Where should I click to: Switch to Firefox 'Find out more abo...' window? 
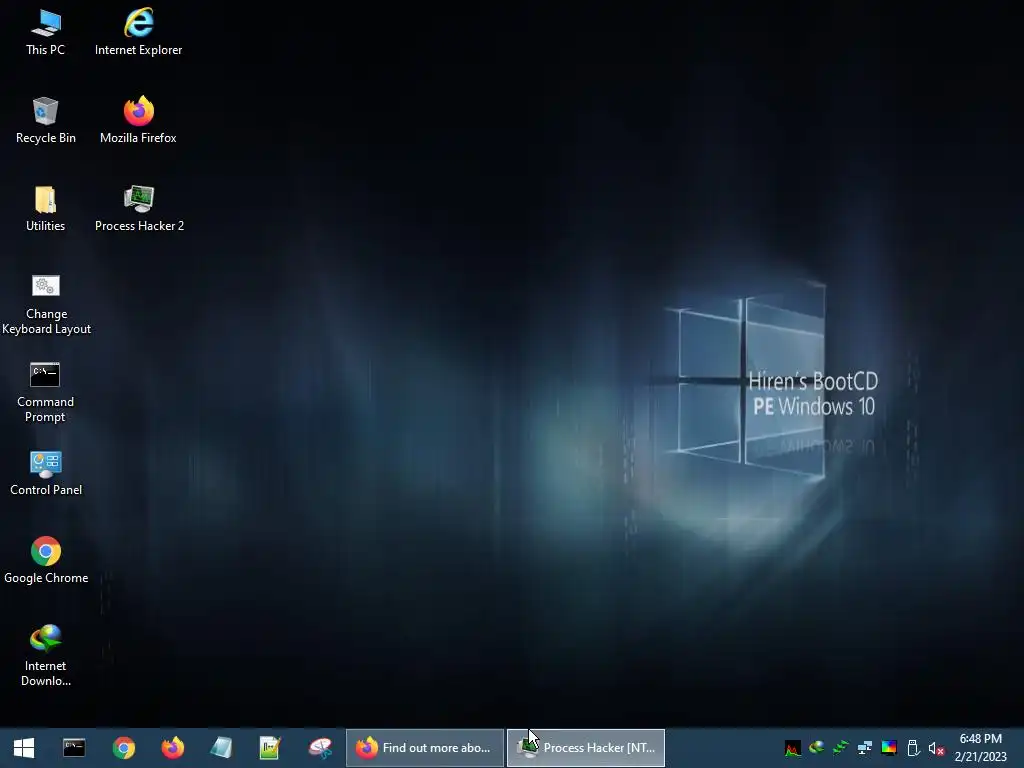click(x=424, y=748)
